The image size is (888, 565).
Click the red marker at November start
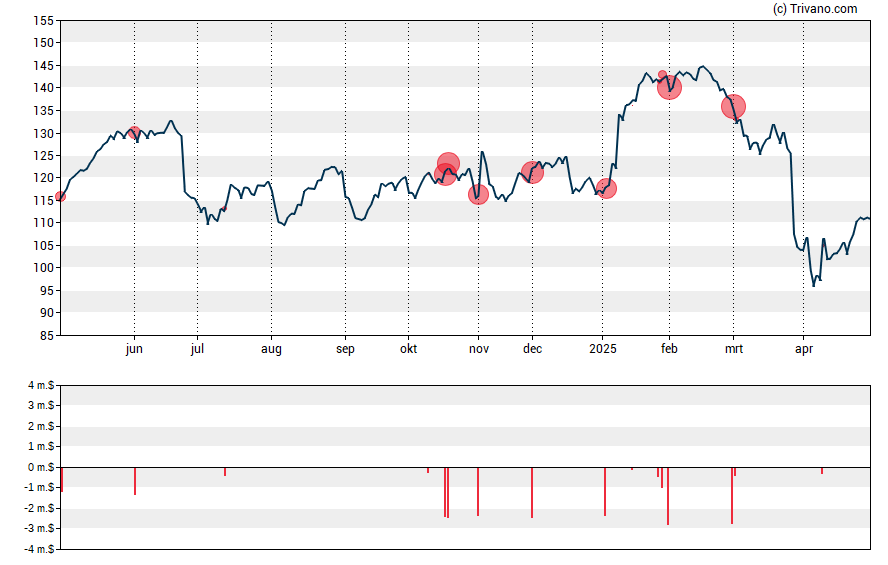479,194
